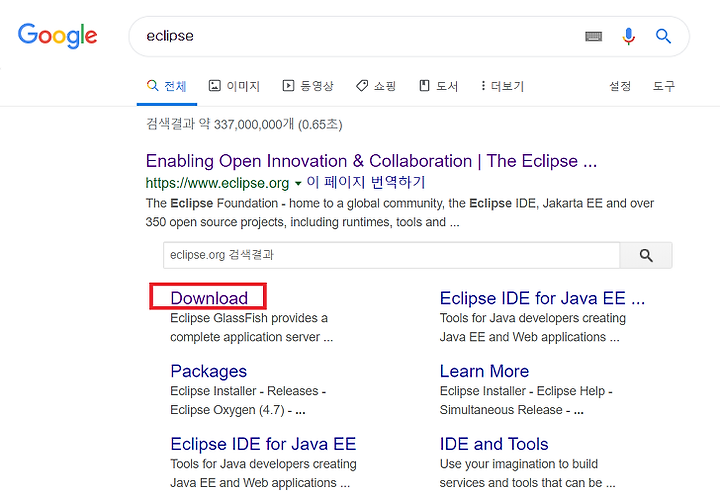Open 설정 menu

point(620,86)
